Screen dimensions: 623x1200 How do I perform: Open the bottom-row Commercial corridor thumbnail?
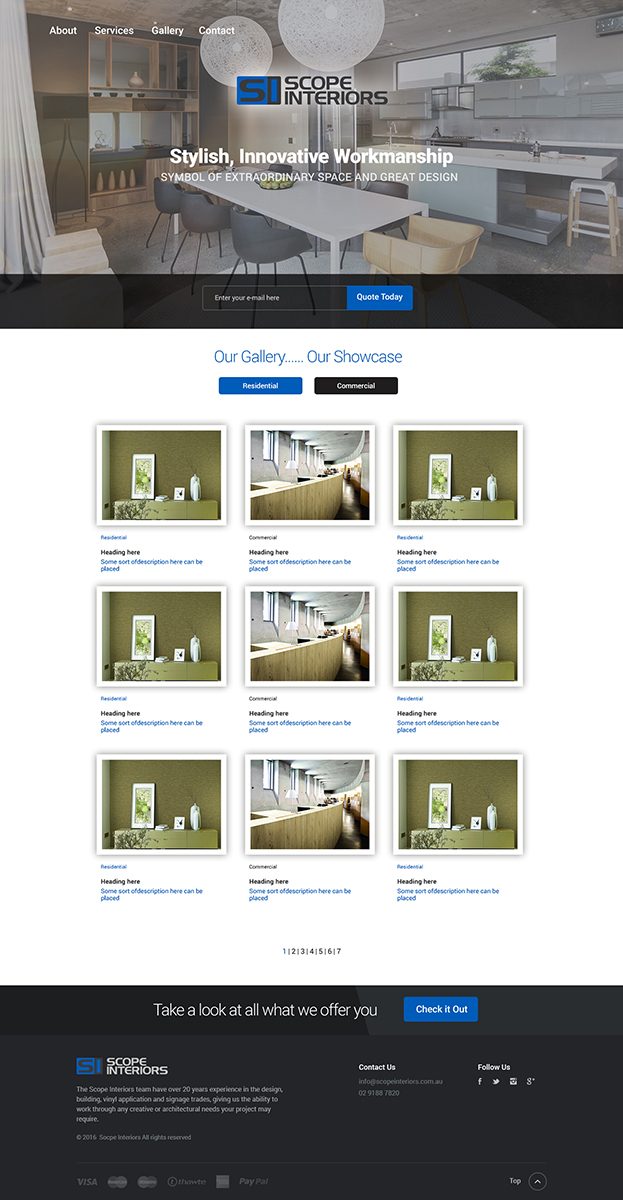(310, 804)
